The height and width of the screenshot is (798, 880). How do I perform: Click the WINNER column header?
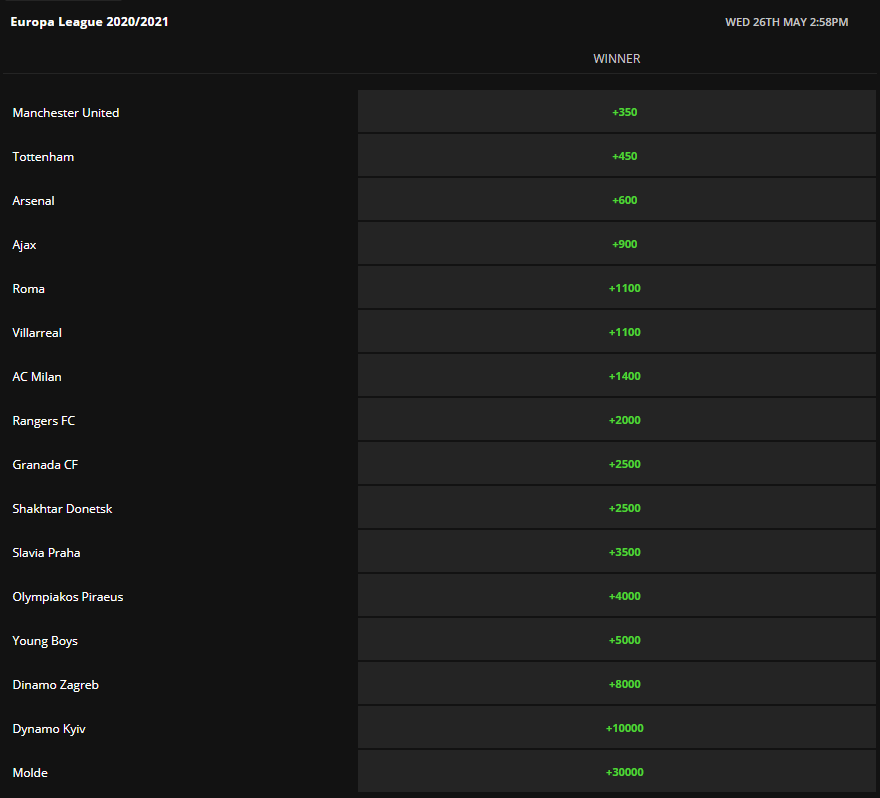pos(617,58)
